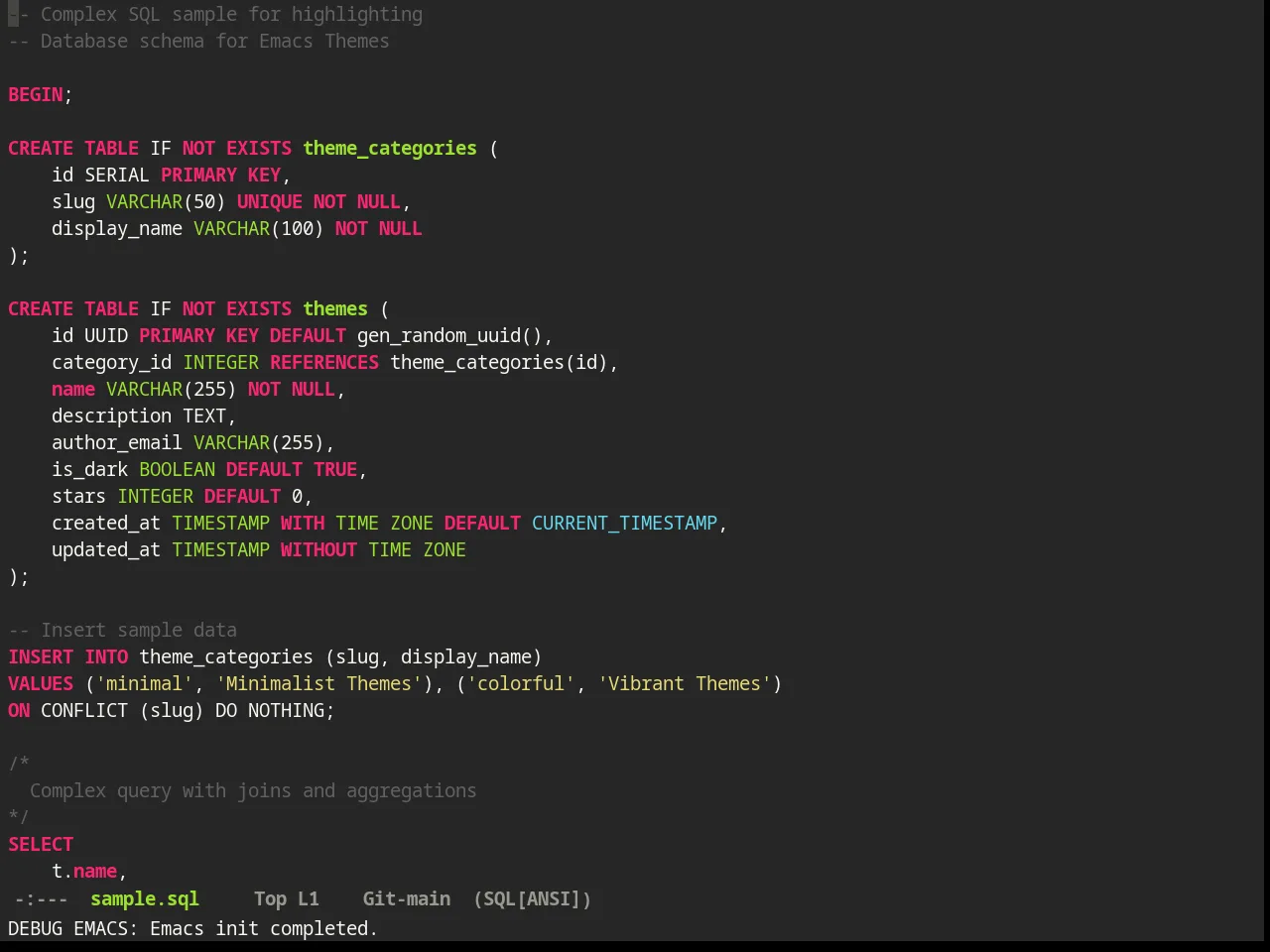Click the SERIAL type on the id line

(117, 176)
